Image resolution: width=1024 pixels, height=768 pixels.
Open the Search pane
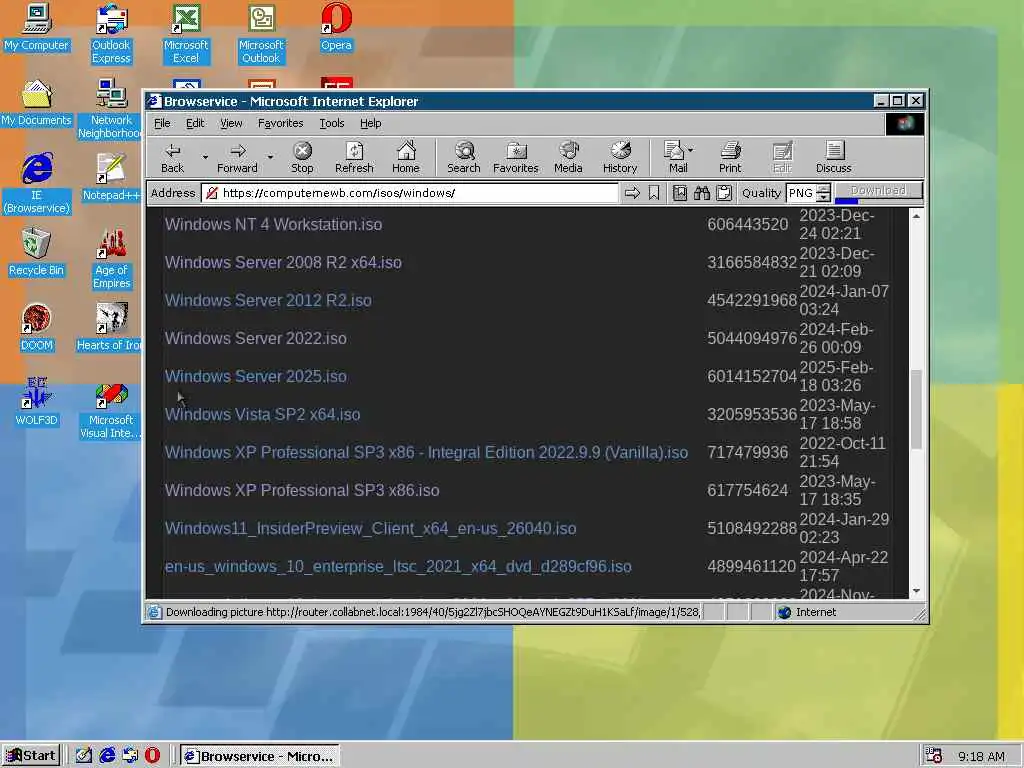pyautogui.click(x=464, y=157)
